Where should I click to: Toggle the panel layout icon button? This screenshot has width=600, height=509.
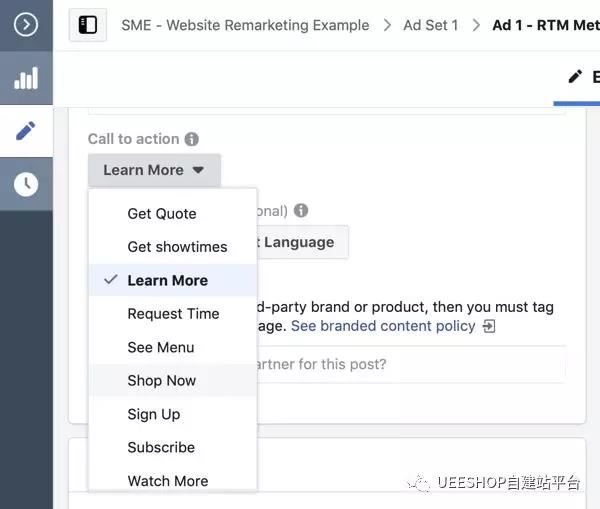[x=88, y=25]
